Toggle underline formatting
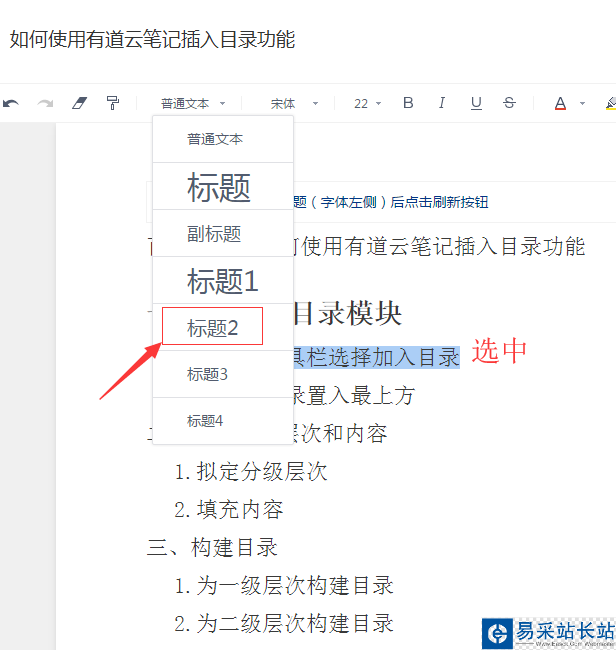Viewport: 616px width, 650px height. click(476, 103)
